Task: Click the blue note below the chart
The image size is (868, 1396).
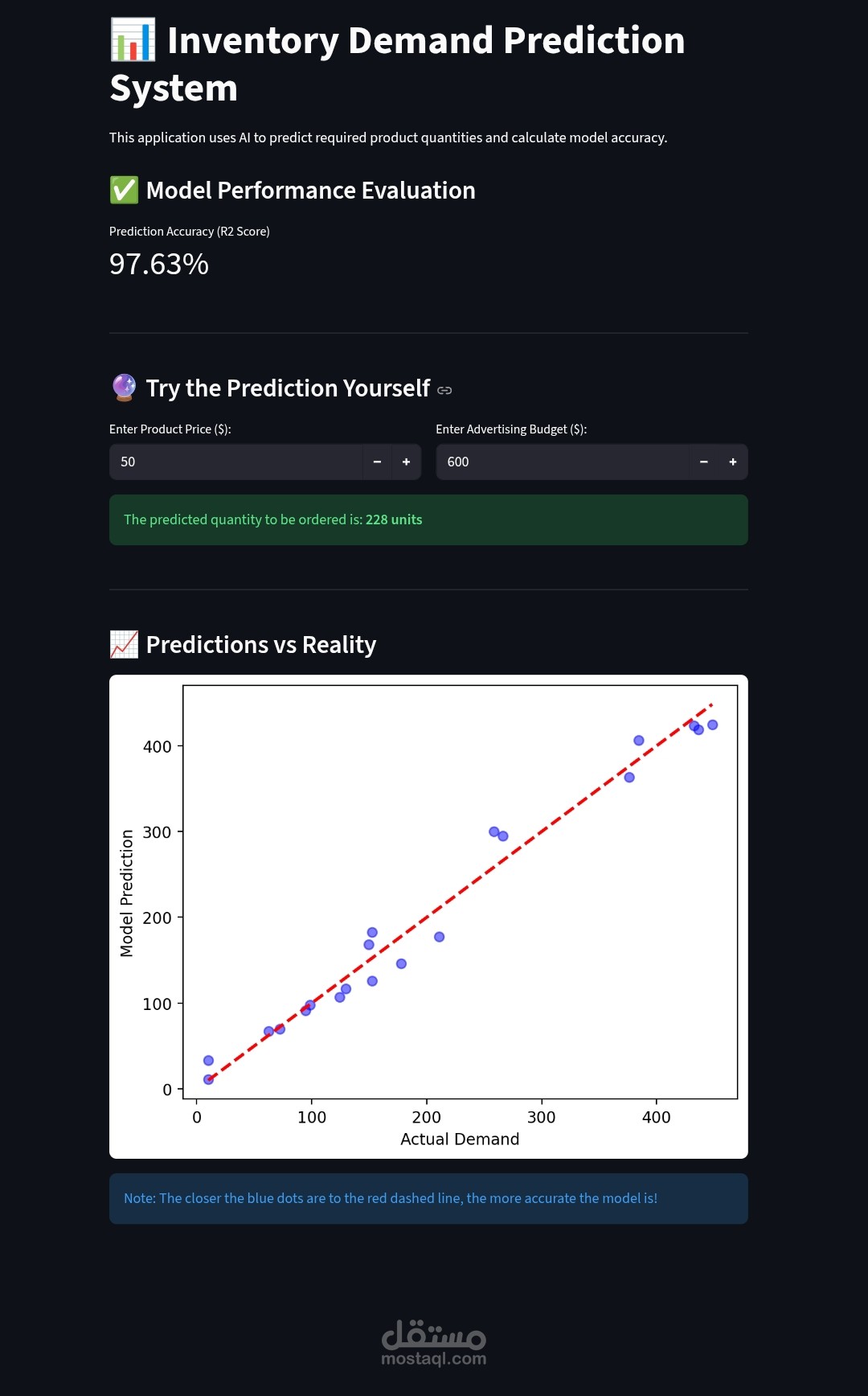Action: (x=428, y=1198)
